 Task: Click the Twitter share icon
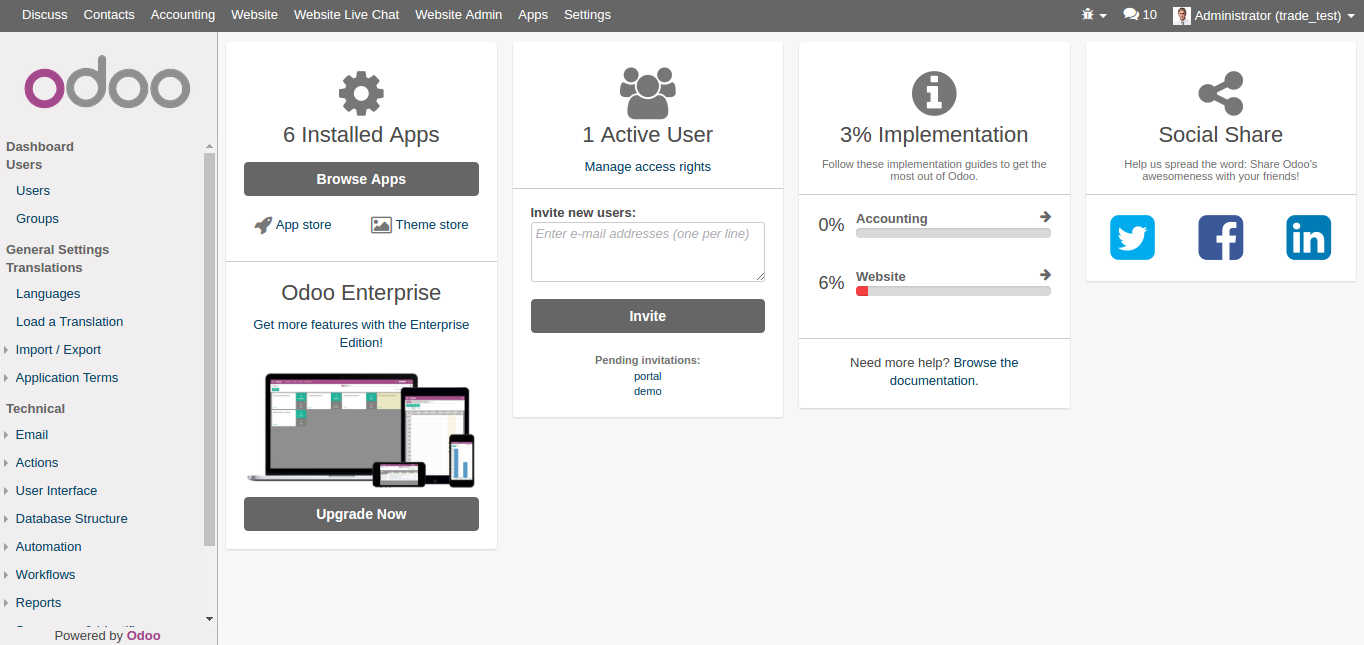point(1132,238)
